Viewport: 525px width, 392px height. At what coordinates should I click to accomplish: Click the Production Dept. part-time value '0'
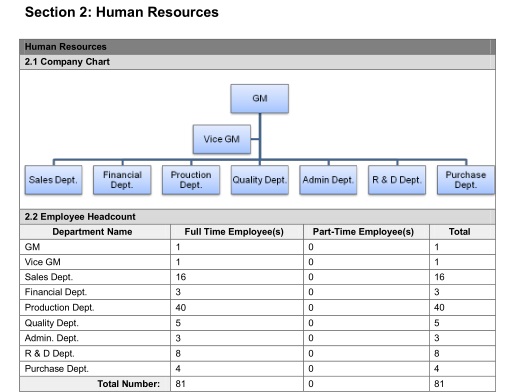[311, 308]
